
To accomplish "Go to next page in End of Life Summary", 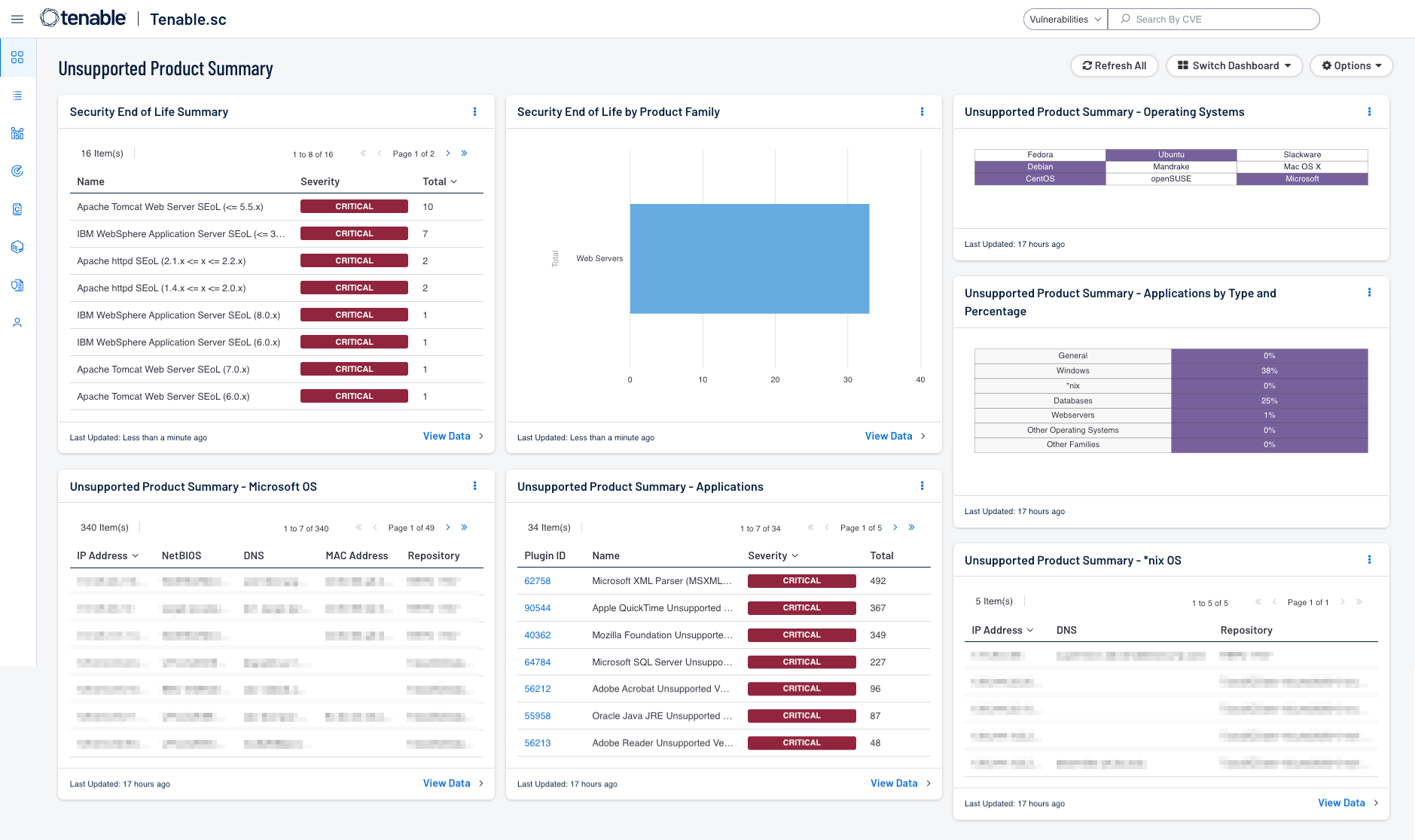I will coord(448,154).
